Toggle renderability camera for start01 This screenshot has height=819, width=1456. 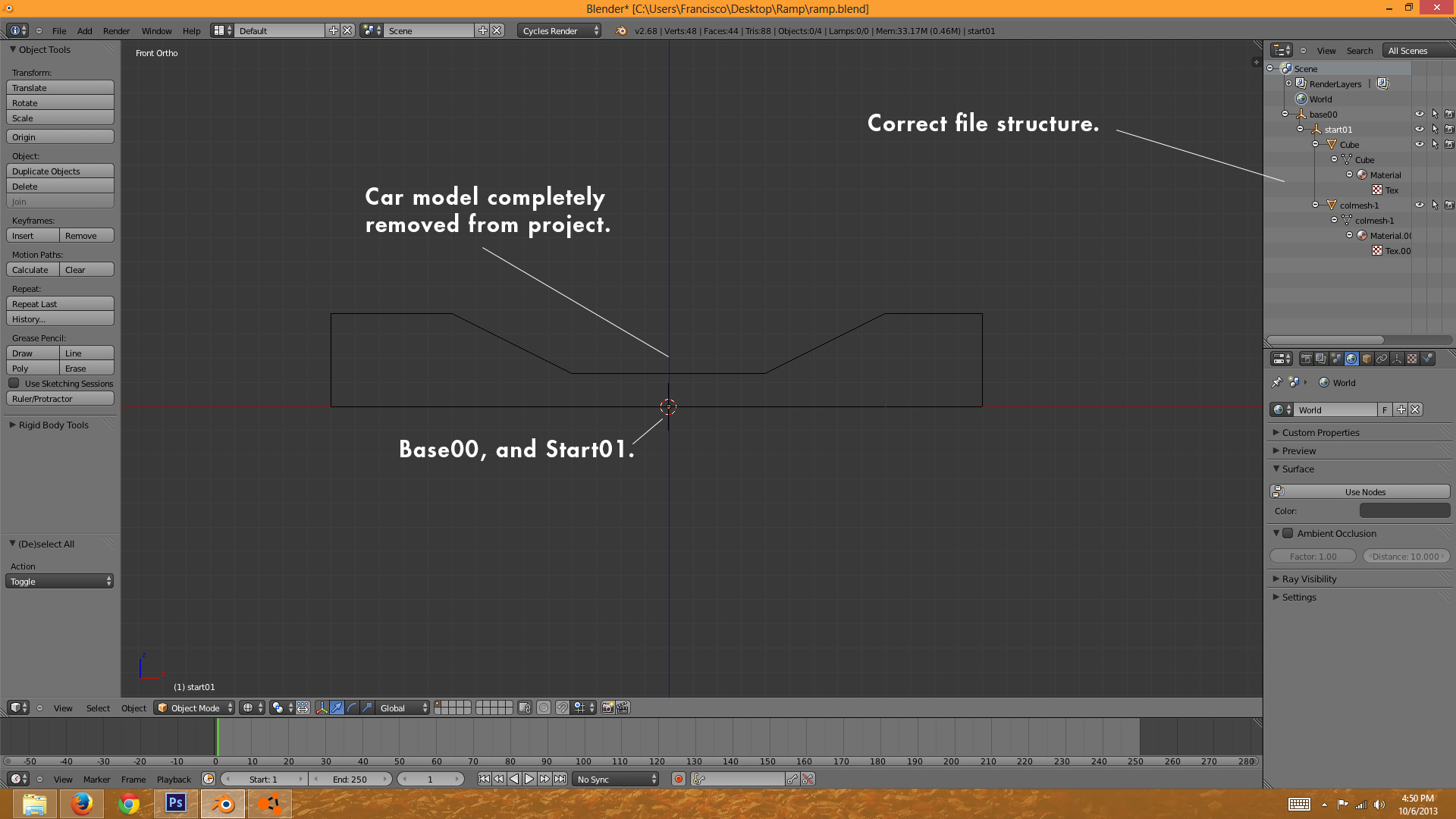pos(1449,129)
